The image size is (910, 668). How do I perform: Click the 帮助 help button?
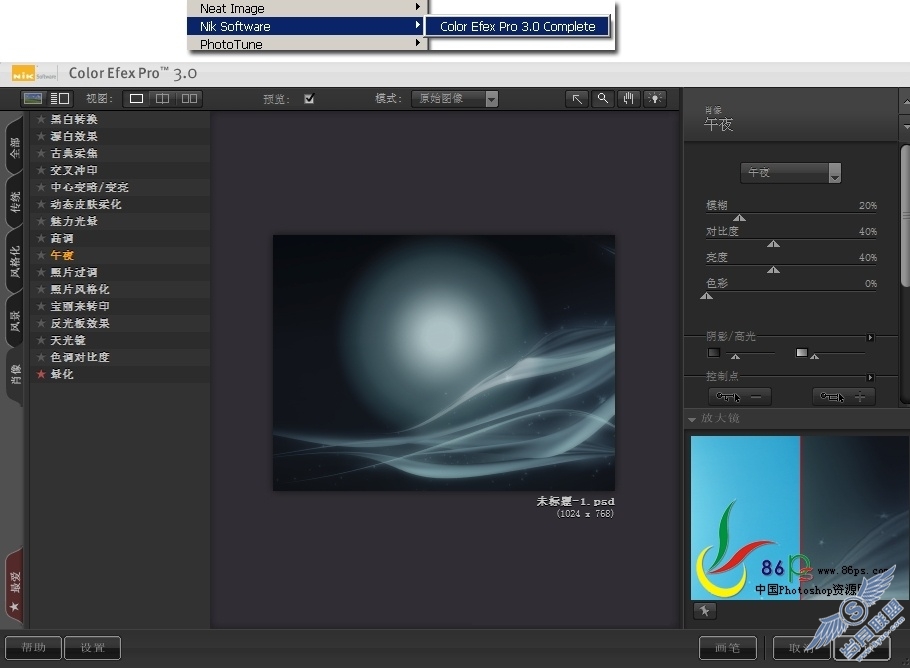pos(33,648)
